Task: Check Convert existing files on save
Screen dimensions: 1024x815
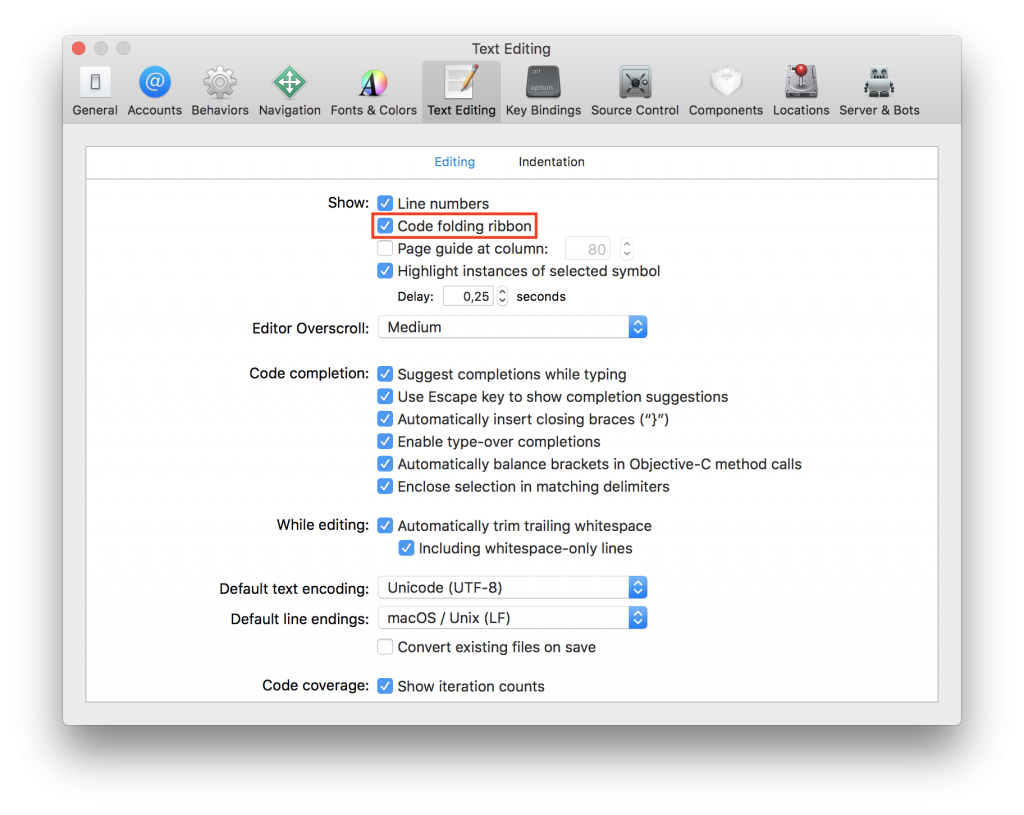Action: coord(385,647)
